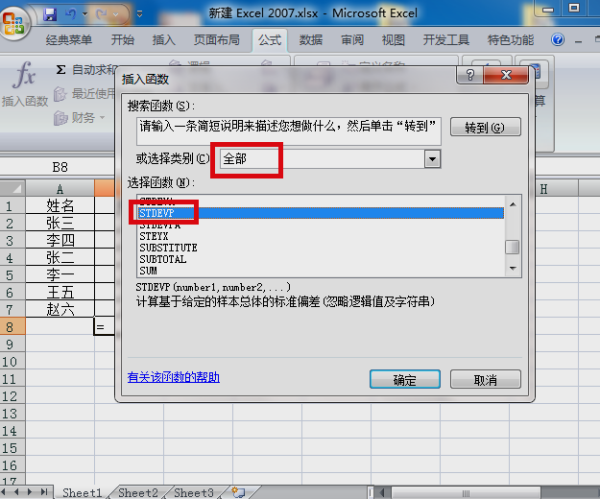Viewport: 600px width, 499px height.
Task: Select STEYX in the function list
Action: [x=321, y=236]
